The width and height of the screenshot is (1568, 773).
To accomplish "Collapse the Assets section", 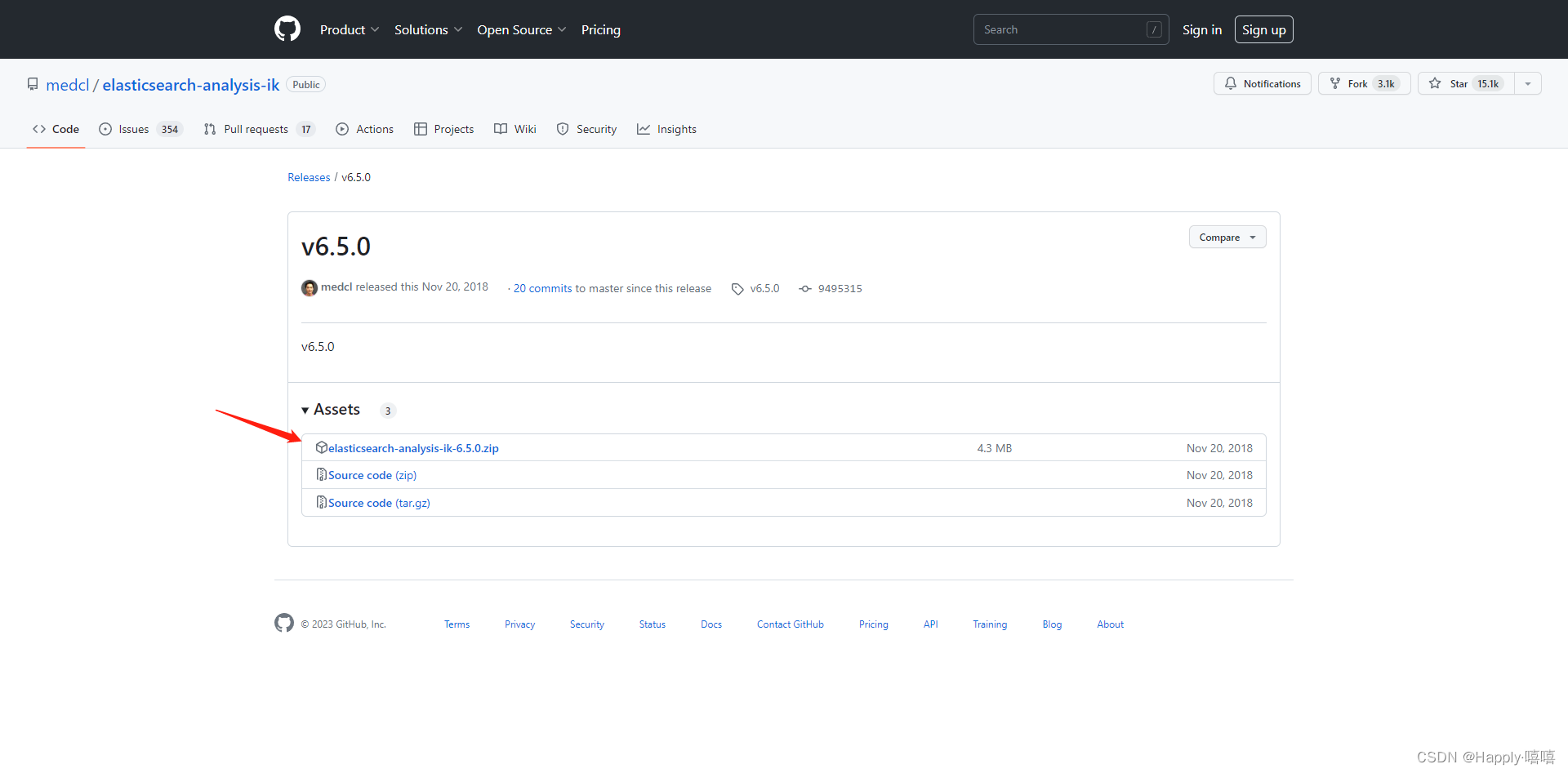I will click(331, 409).
